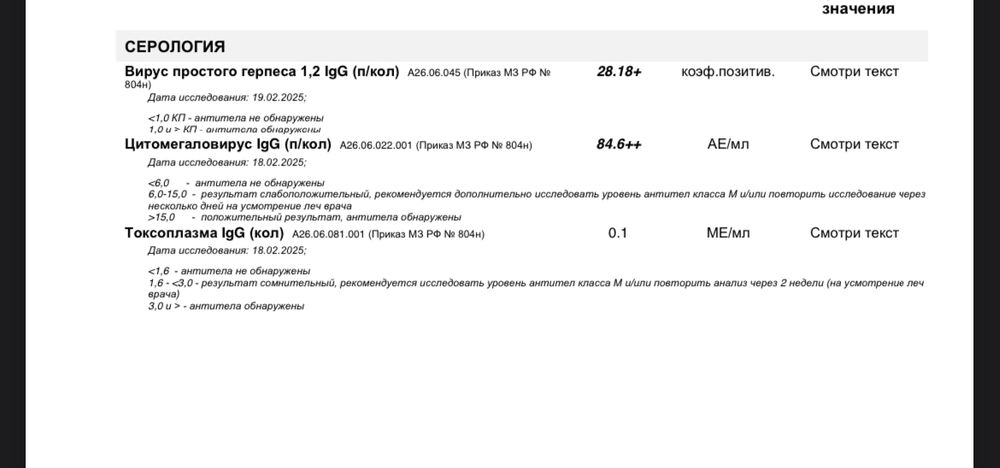Select the коэф.позитив. unit label

pyautogui.click(x=727, y=72)
